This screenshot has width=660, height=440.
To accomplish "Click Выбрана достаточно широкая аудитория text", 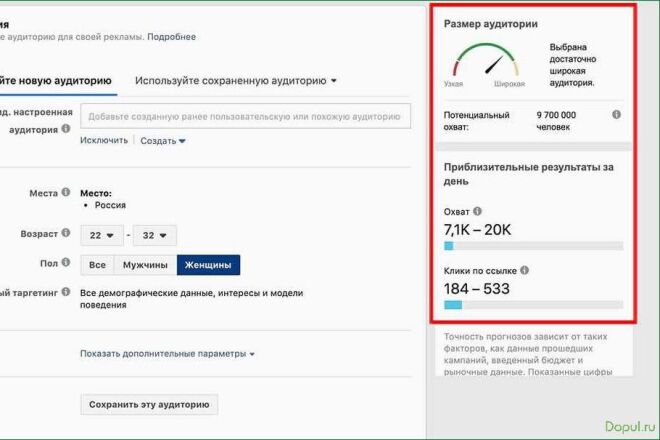I will pos(573,65).
